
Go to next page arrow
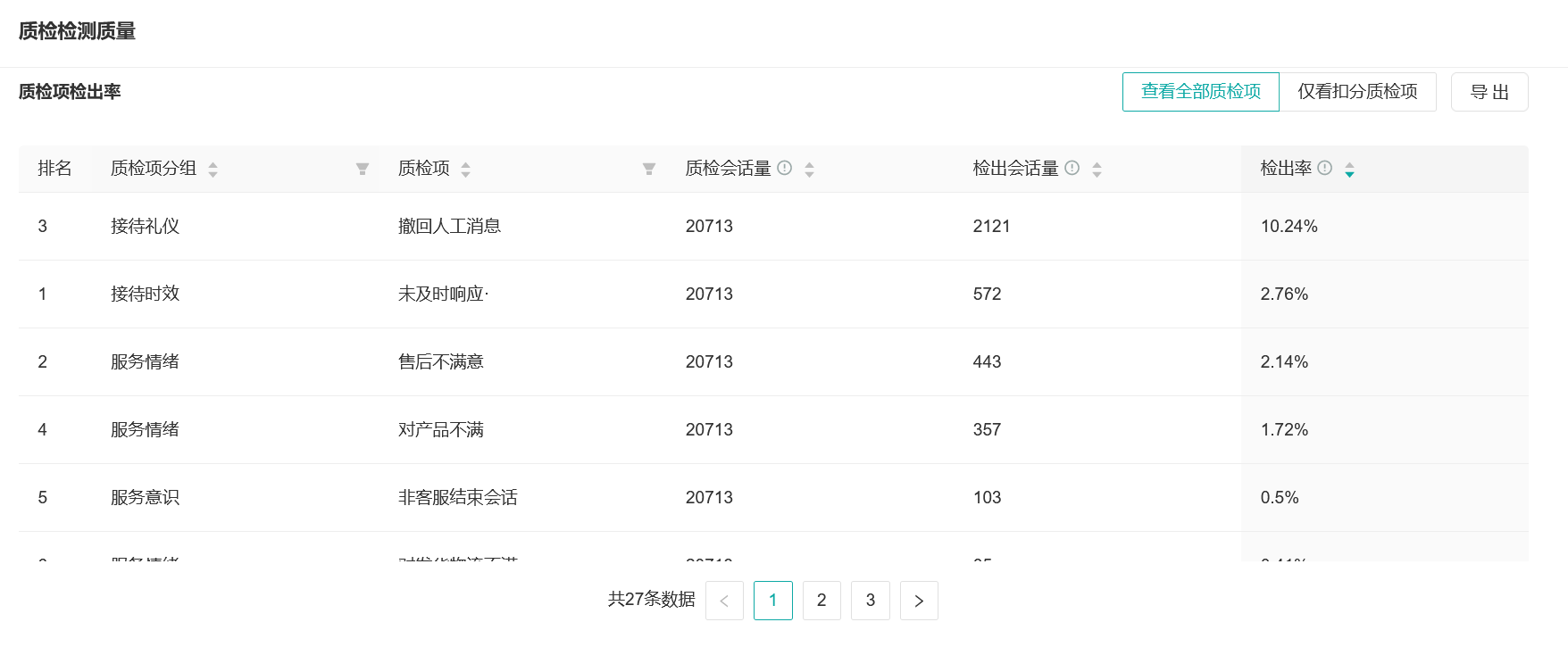click(919, 601)
